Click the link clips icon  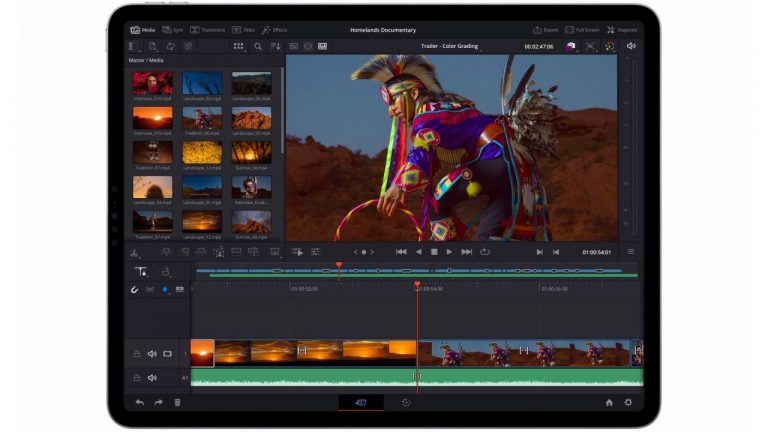188,46
